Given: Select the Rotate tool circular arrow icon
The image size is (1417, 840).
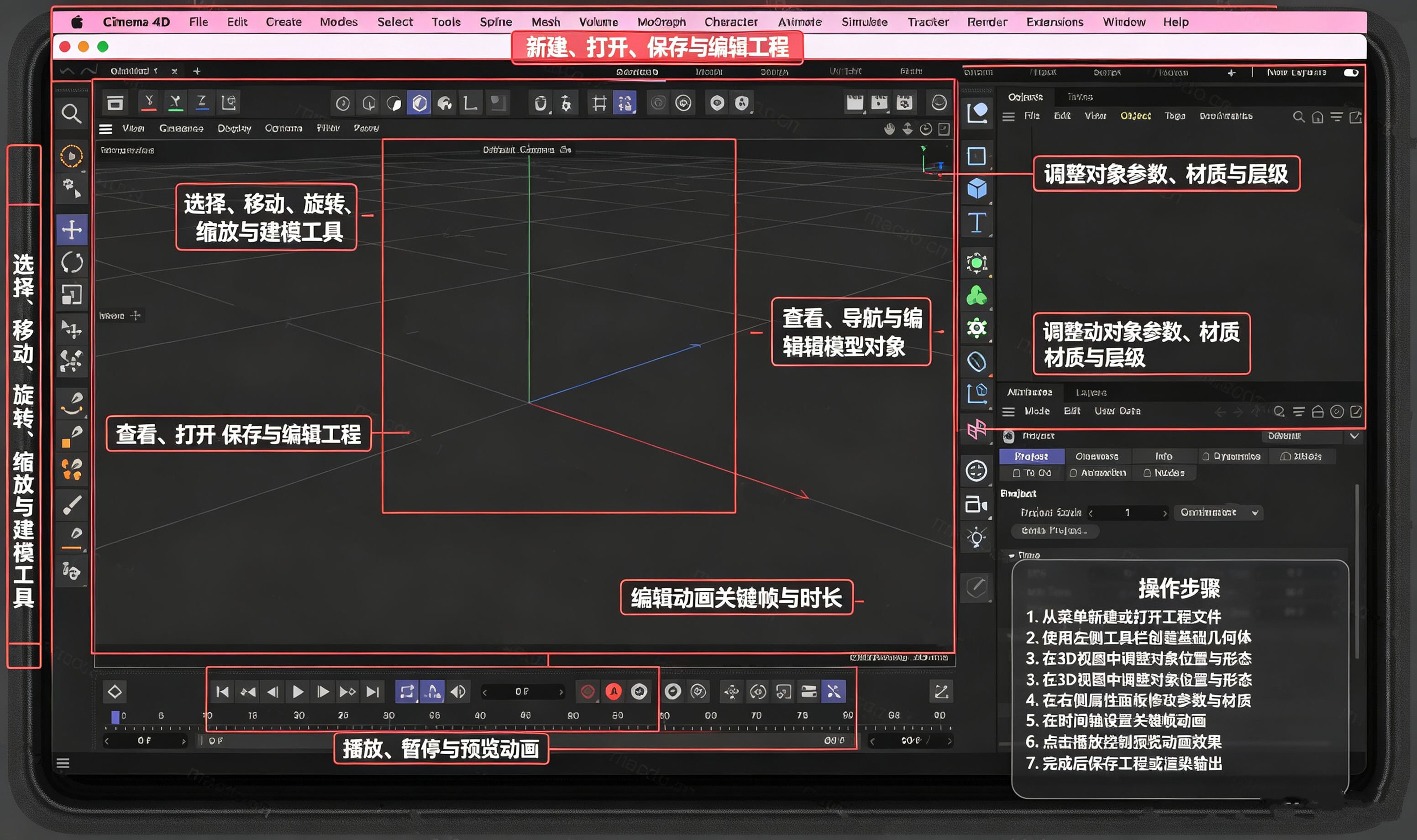Looking at the screenshot, I should click(x=72, y=262).
